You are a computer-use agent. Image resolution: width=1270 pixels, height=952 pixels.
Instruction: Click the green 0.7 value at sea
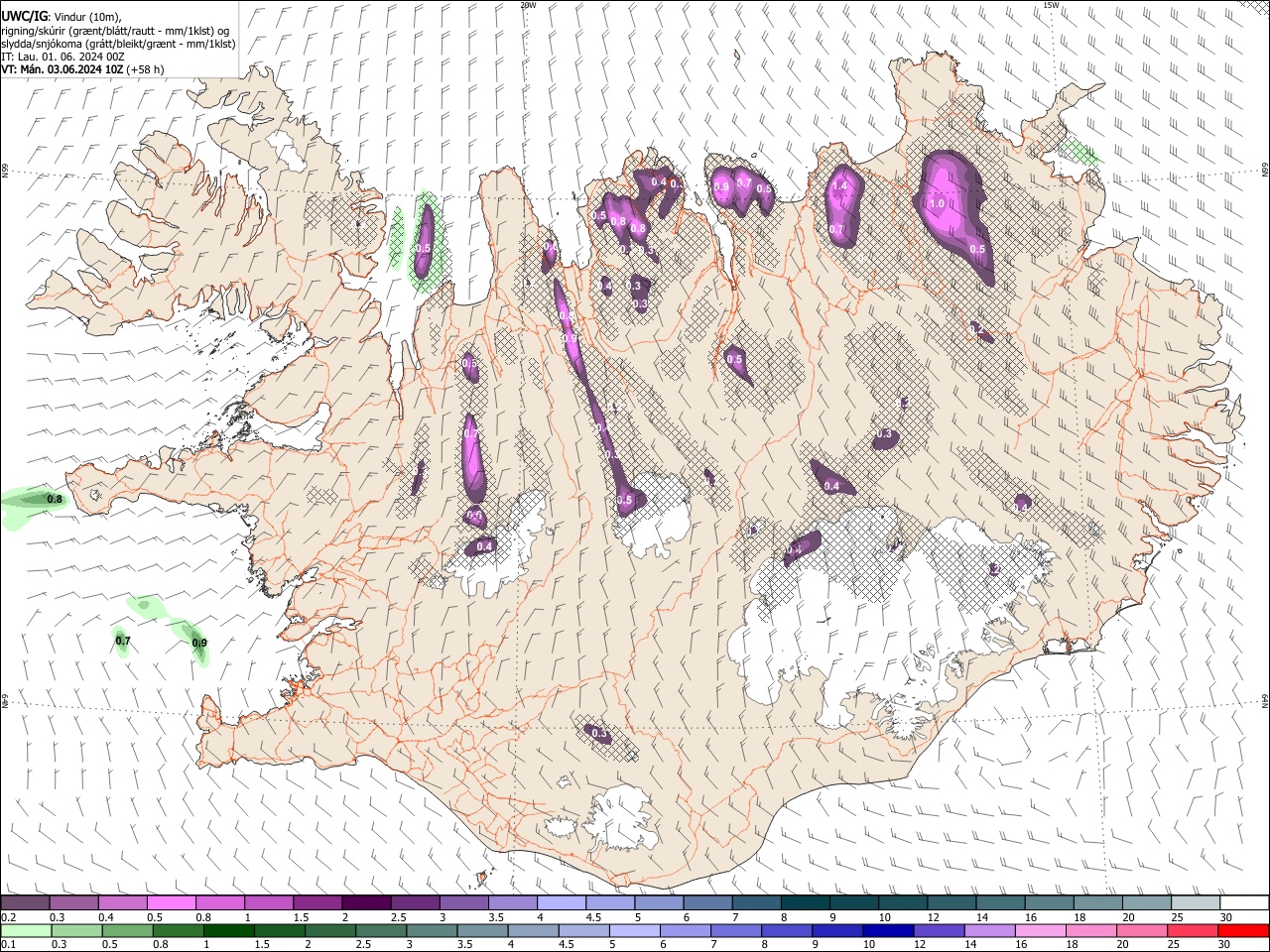pyautogui.click(x=123, y=641)
